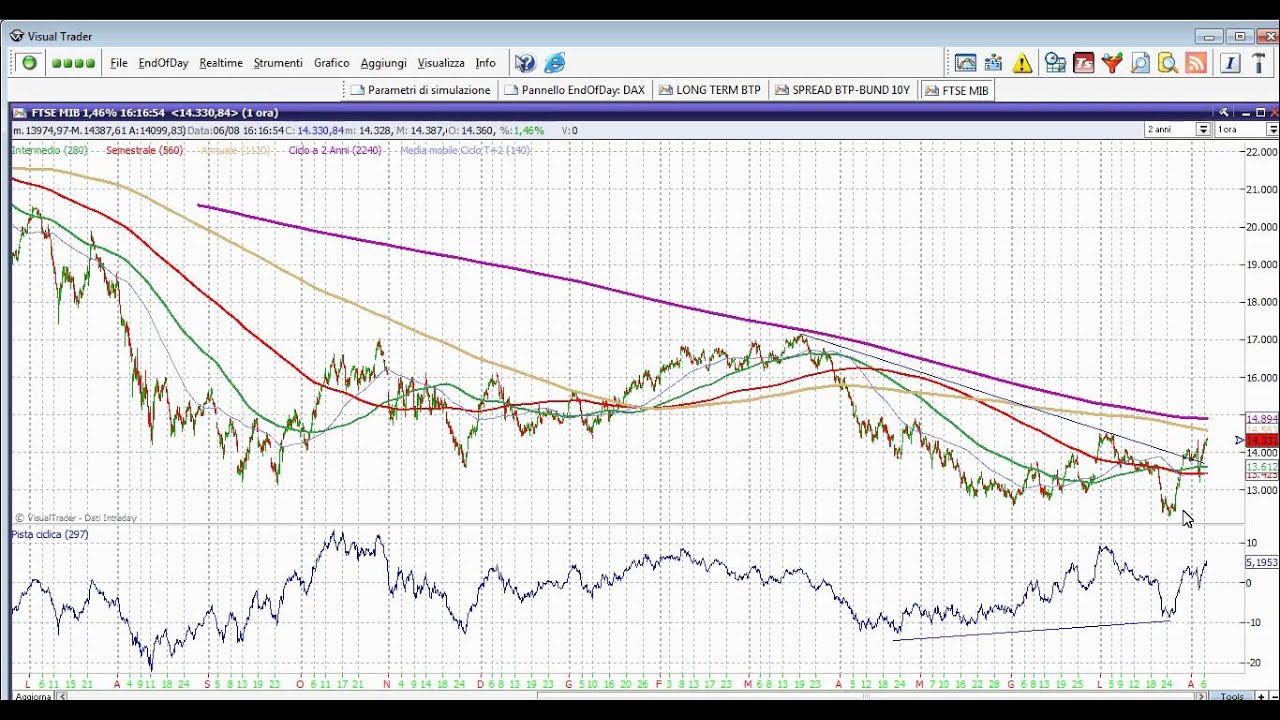Launch the red Ts trading system icon
Screen dimensions: 1280x720
(1083, 63)
